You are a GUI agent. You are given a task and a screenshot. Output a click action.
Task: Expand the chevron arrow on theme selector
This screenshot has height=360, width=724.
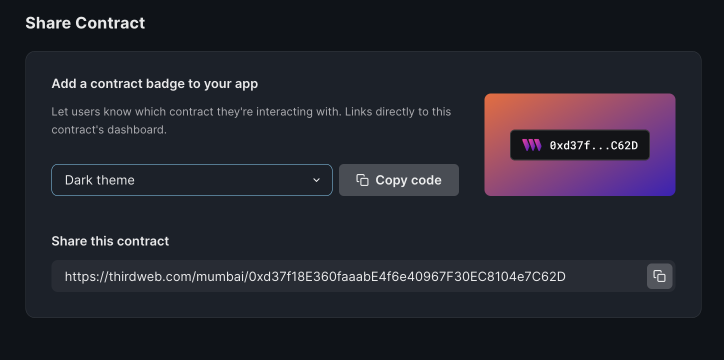click(x=316, y=180)
